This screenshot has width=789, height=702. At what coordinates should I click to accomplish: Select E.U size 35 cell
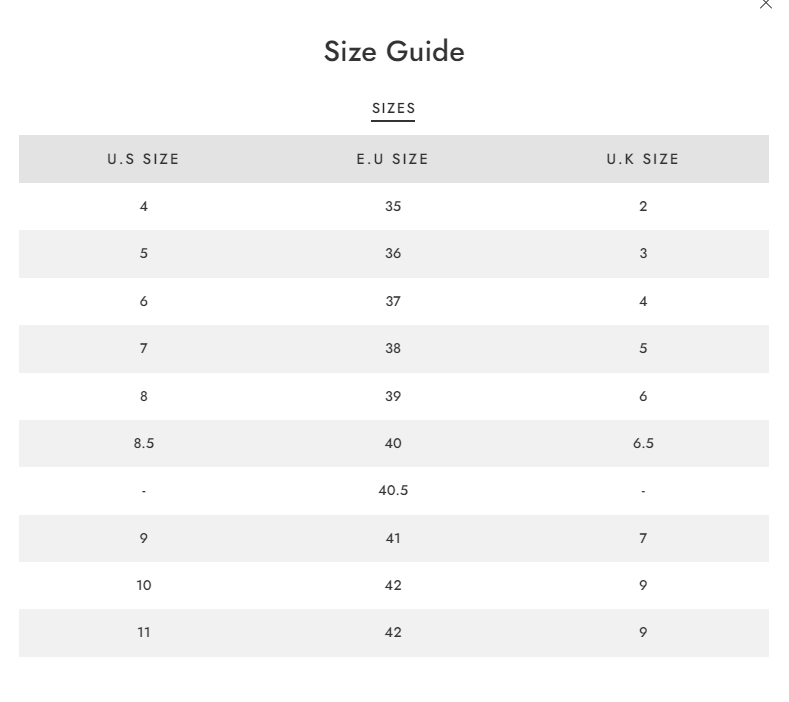pos(393,206)
